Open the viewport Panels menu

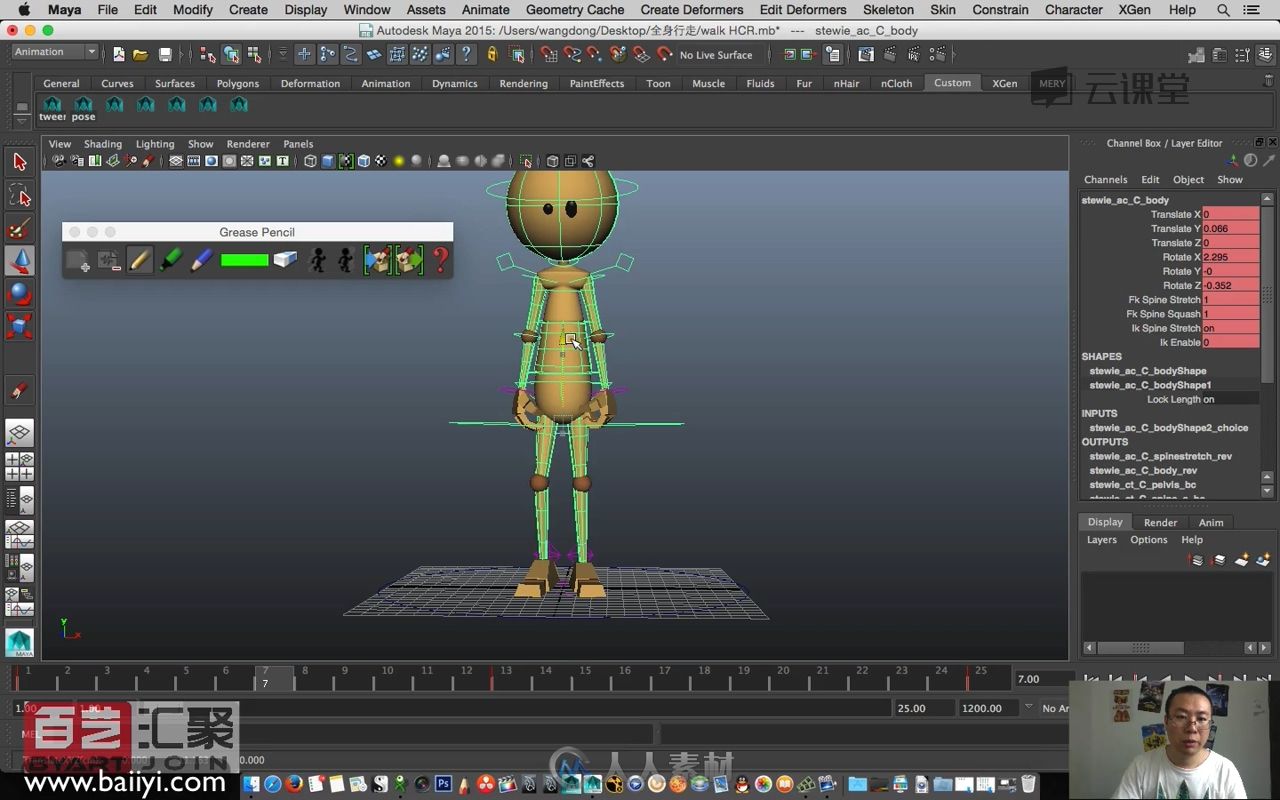(298, 144)
